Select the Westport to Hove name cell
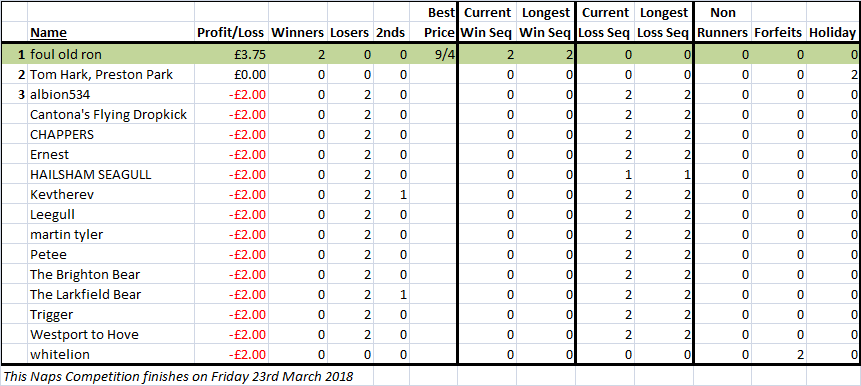The image size is (861, 386). (110, 334)
